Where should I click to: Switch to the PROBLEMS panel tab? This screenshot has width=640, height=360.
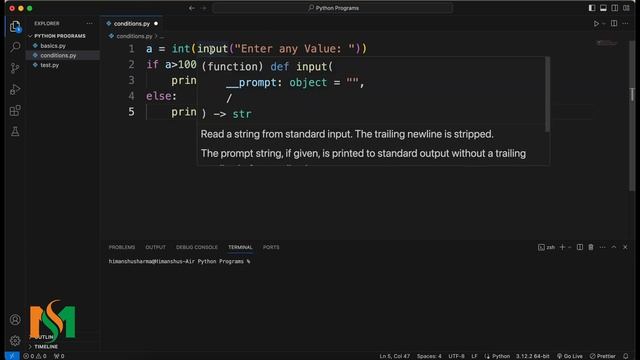coord(122,247)
